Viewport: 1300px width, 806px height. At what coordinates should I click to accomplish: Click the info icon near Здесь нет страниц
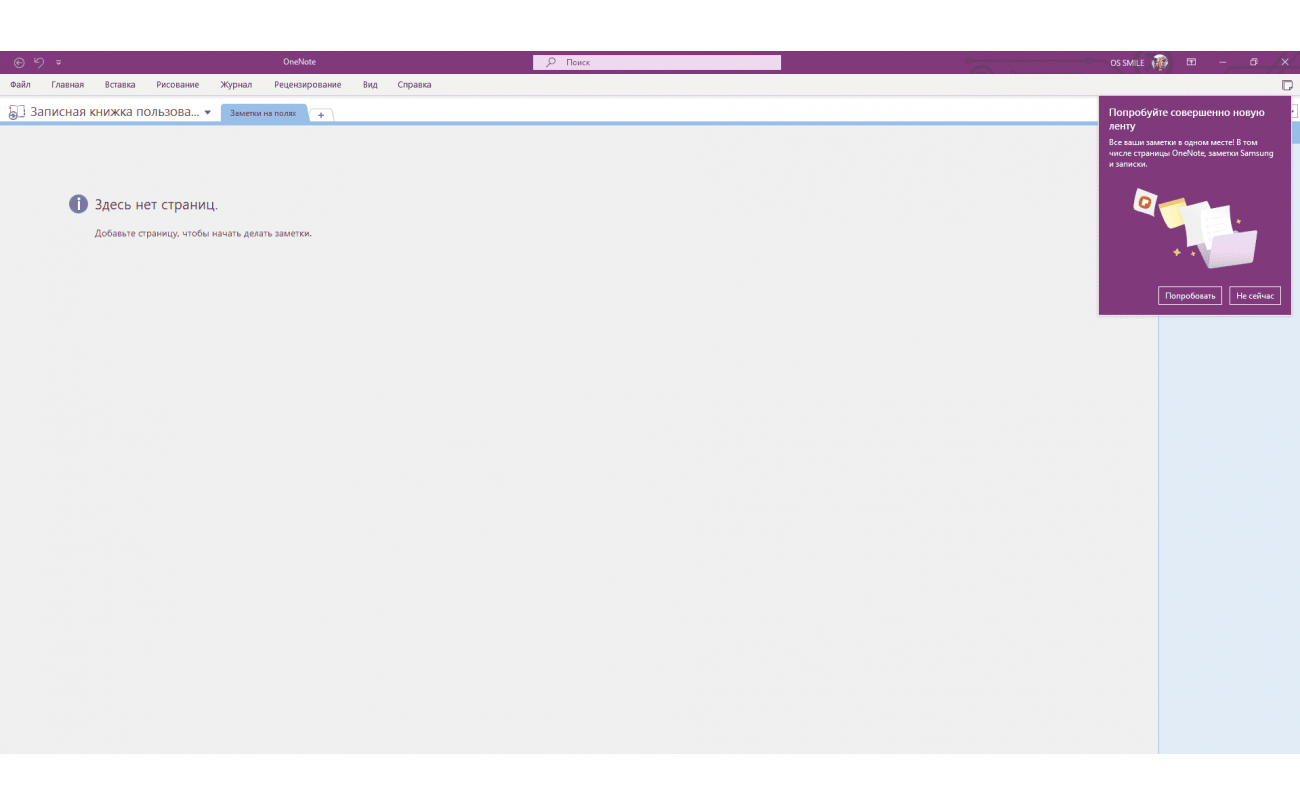[x=79, y=204]
